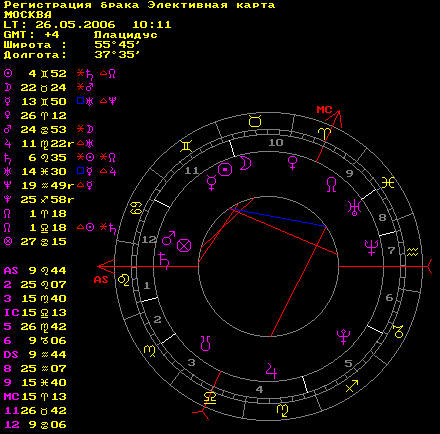The image size is (440, 434).
Task: Click the Pluto glyph in house 5
Action: click(x=343, y=336)
